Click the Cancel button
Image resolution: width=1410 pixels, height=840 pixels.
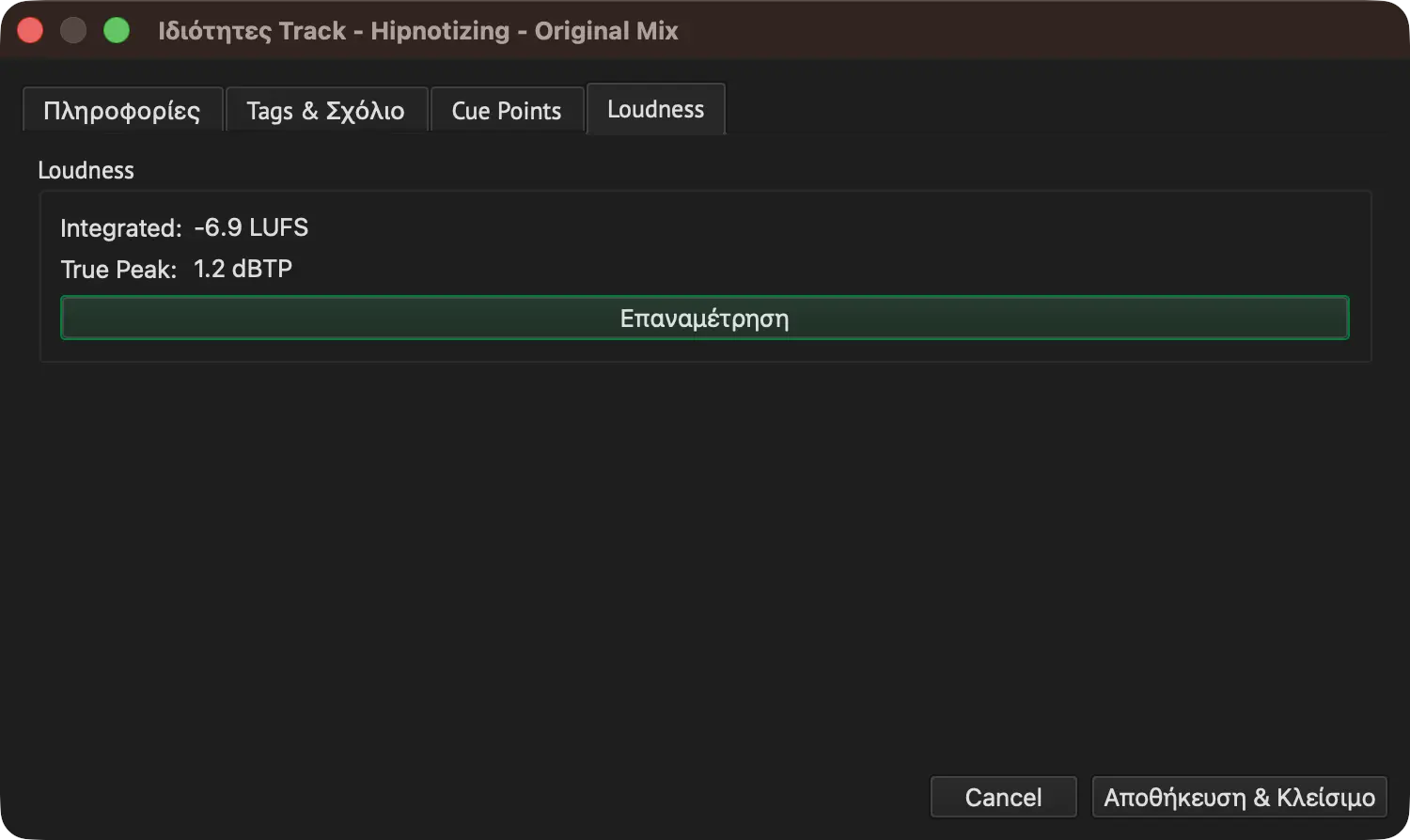(x=1003, y=797)
